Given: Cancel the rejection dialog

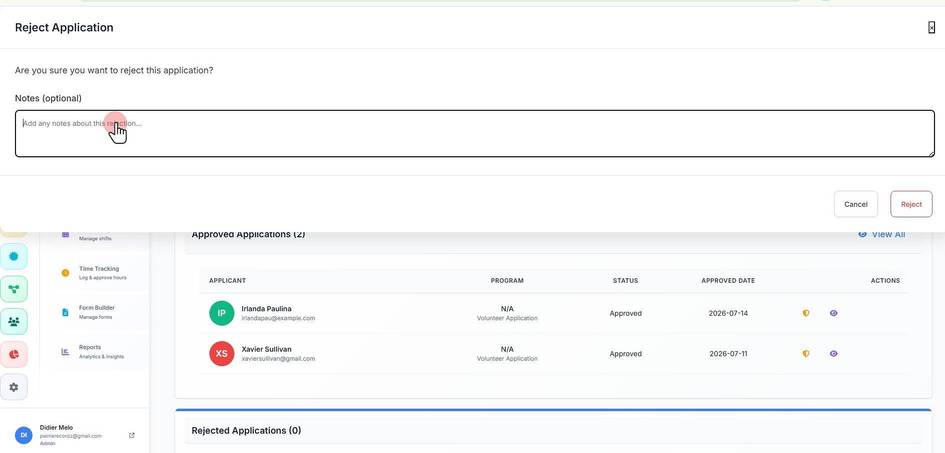Looking at the screenshot, I should pos(856,204).
